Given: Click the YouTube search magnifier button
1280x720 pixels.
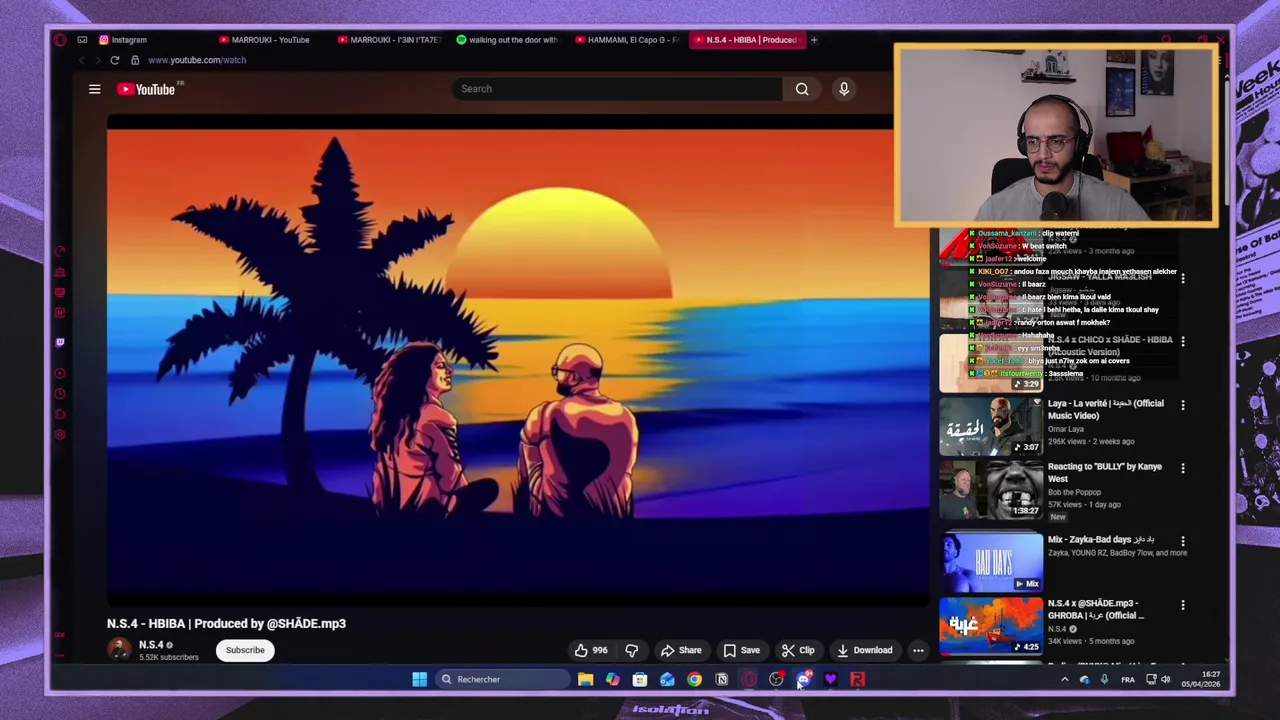Looking at the screenshot, I should (x=802, y=89).
